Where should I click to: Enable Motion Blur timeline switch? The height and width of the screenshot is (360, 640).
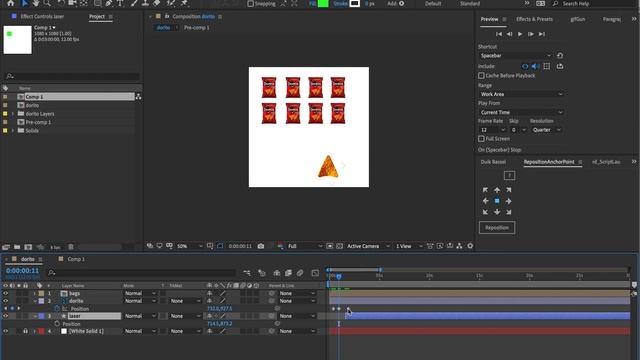coord(300,273)
